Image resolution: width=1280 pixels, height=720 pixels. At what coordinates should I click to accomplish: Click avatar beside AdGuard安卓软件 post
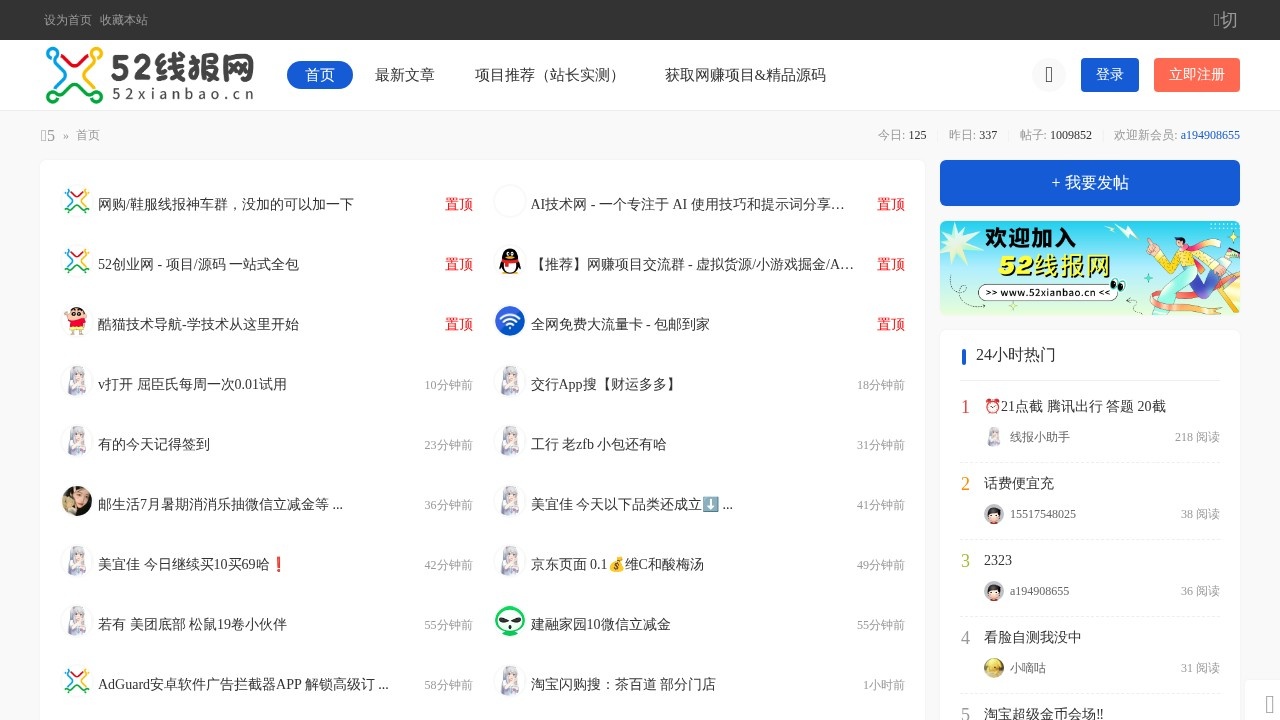click(x=77, y=681)
